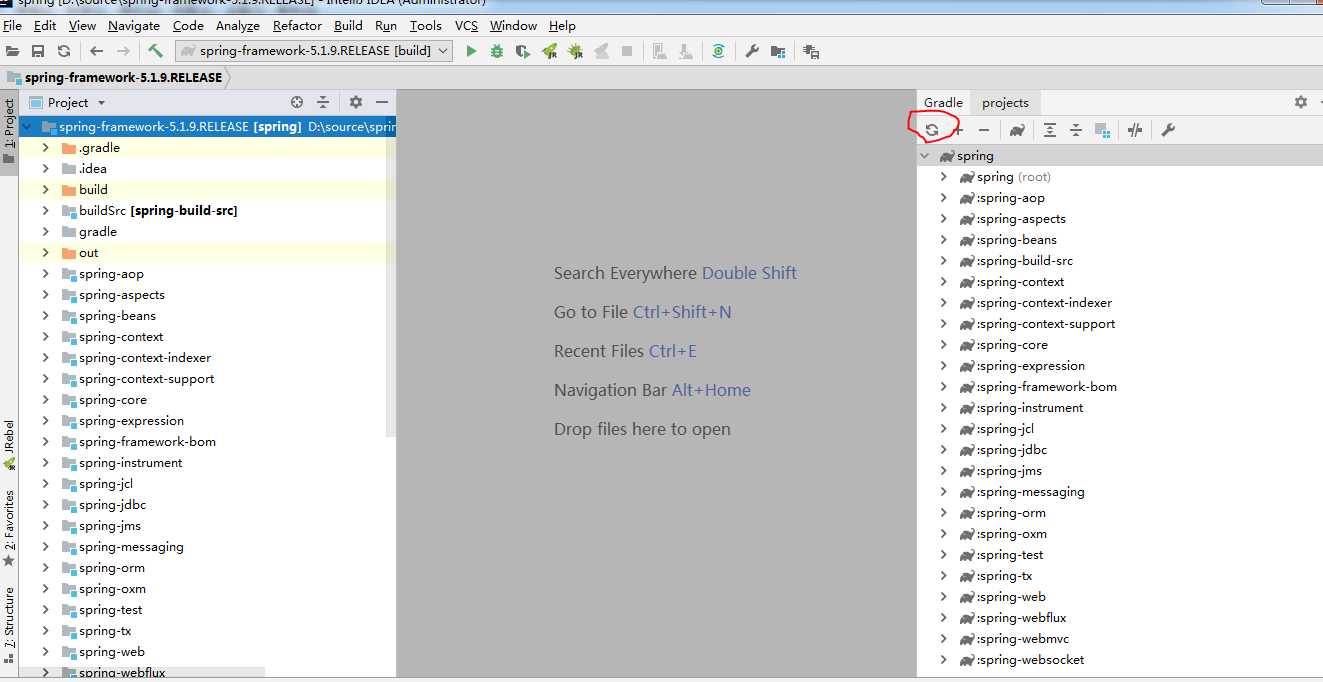The height and width of the screenshot is (682, 1323).
Task: Hide the Project tool window
Action: click(x=381, y=102)
